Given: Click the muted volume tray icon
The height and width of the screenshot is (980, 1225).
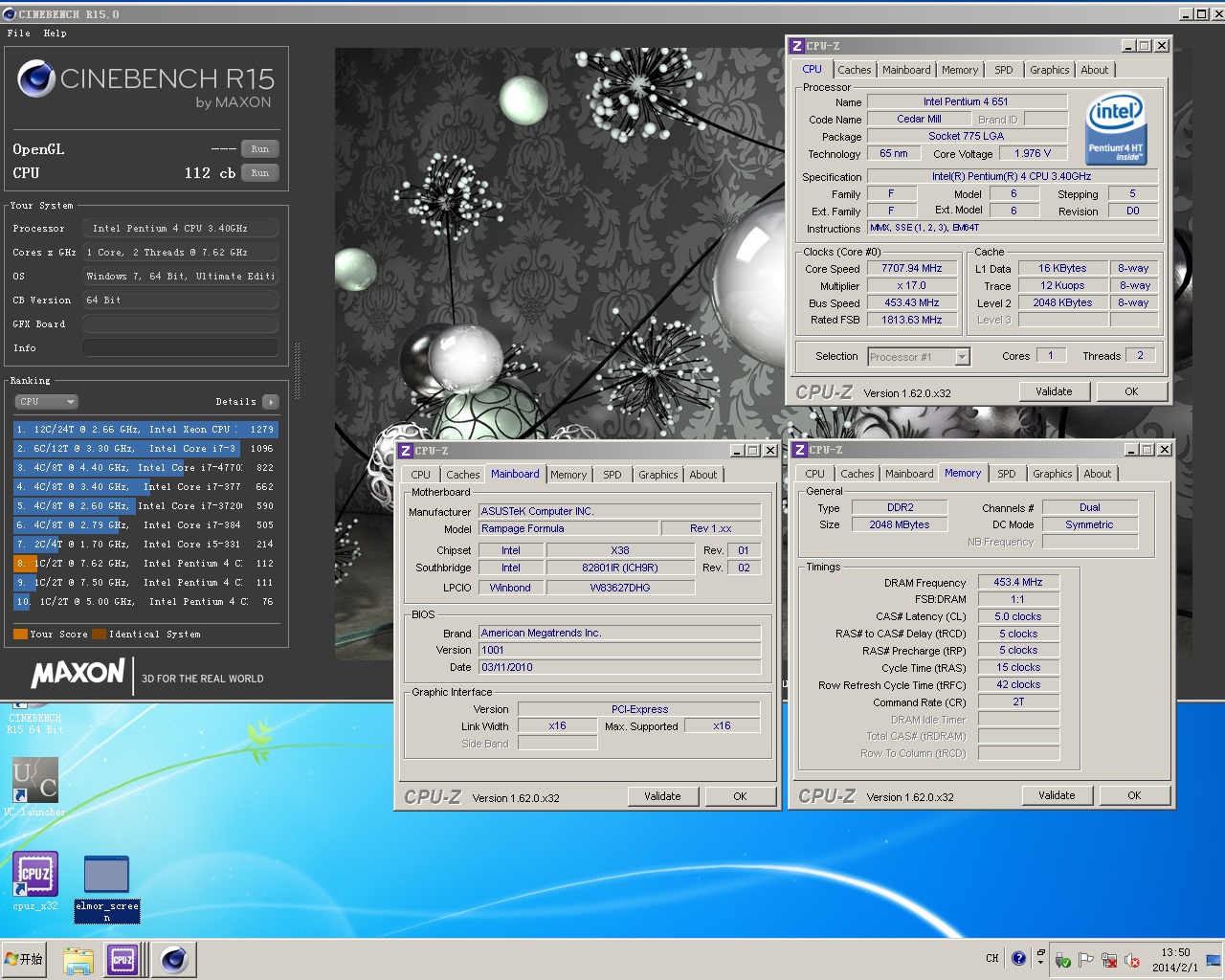Looking at the screenshot, I should (1132, 960).
